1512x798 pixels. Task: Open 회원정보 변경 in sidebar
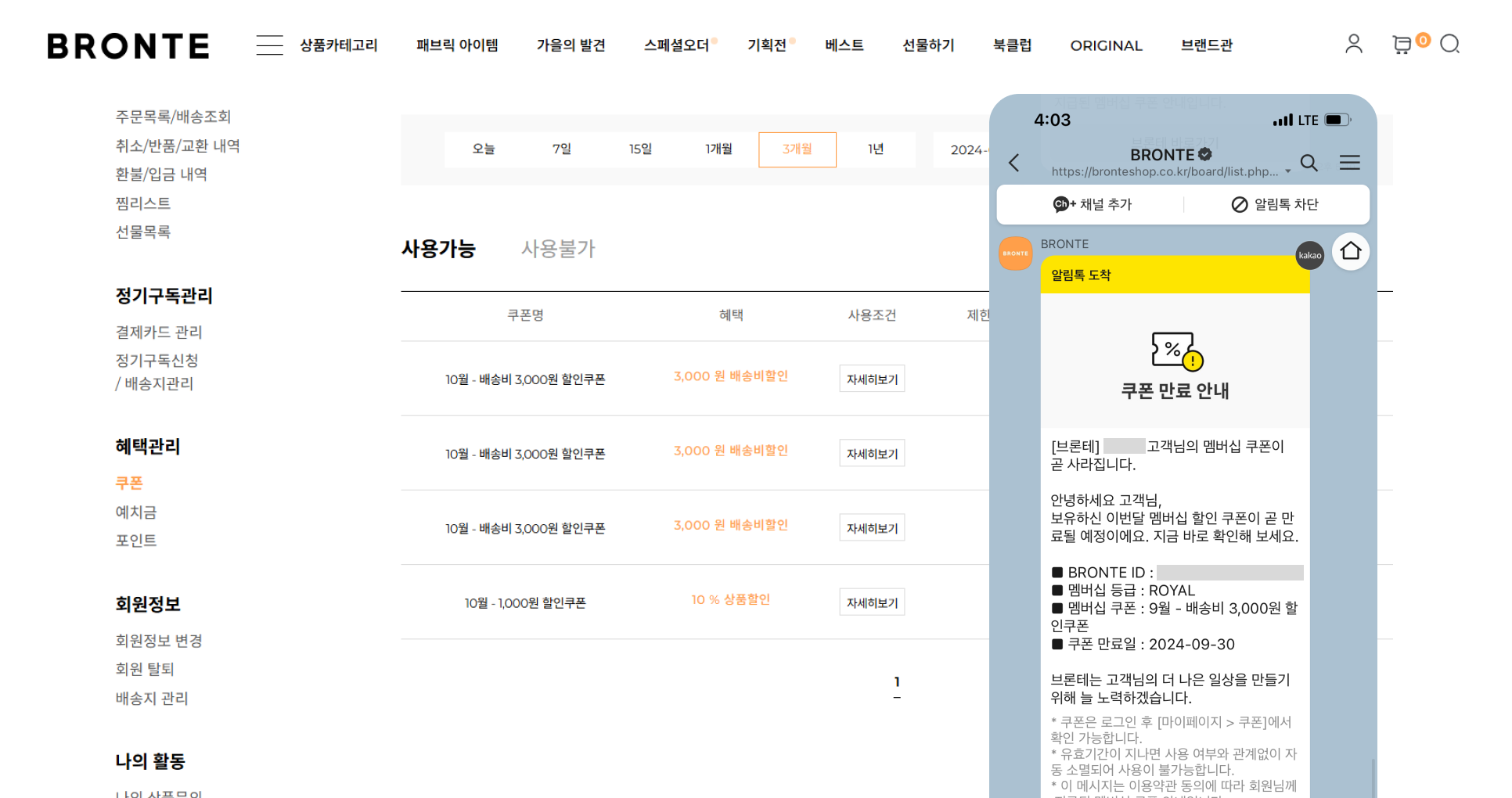click(159, 640)
